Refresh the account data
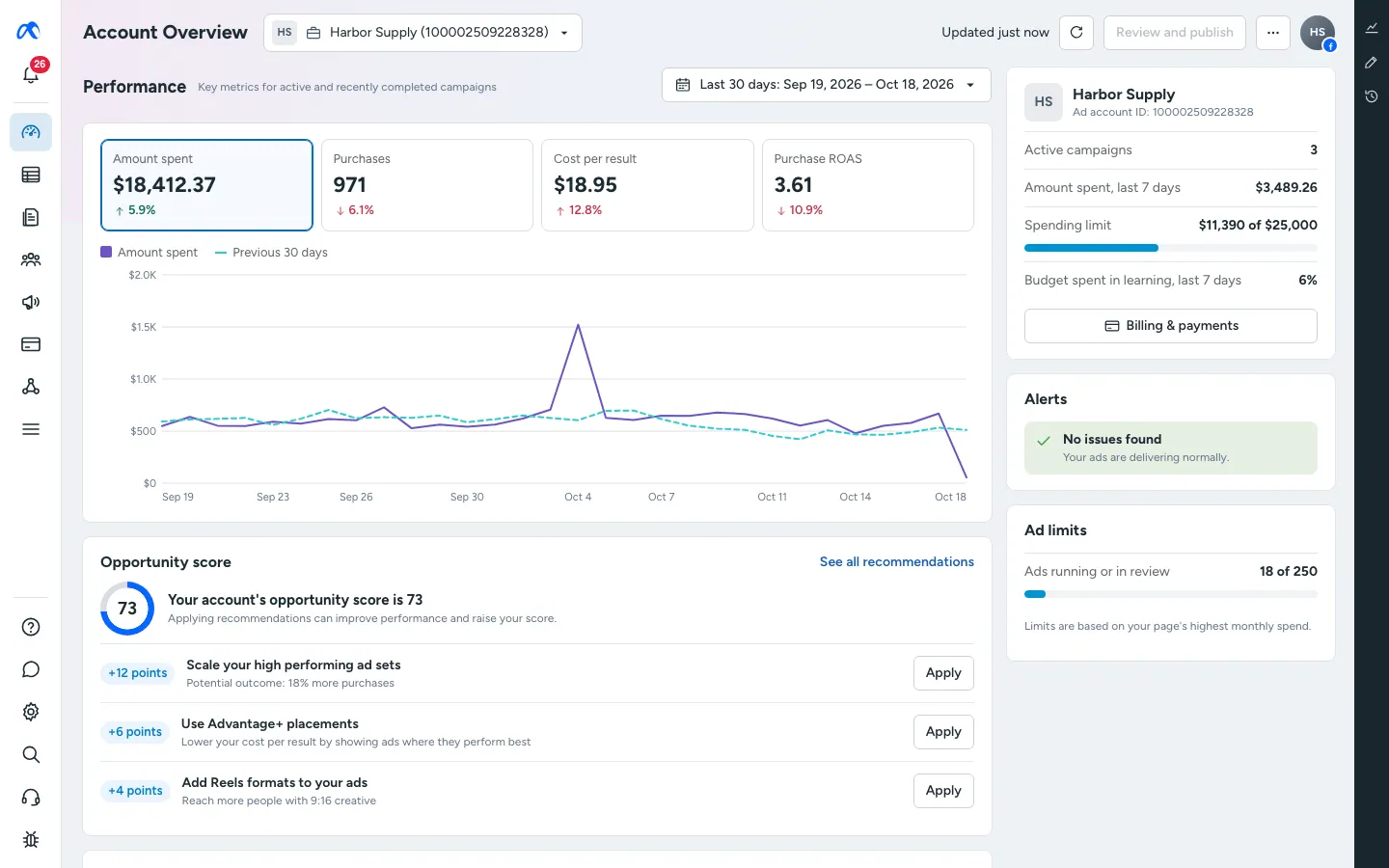Viewport: 1389px width, 868px height. (x=1076, y=32)
